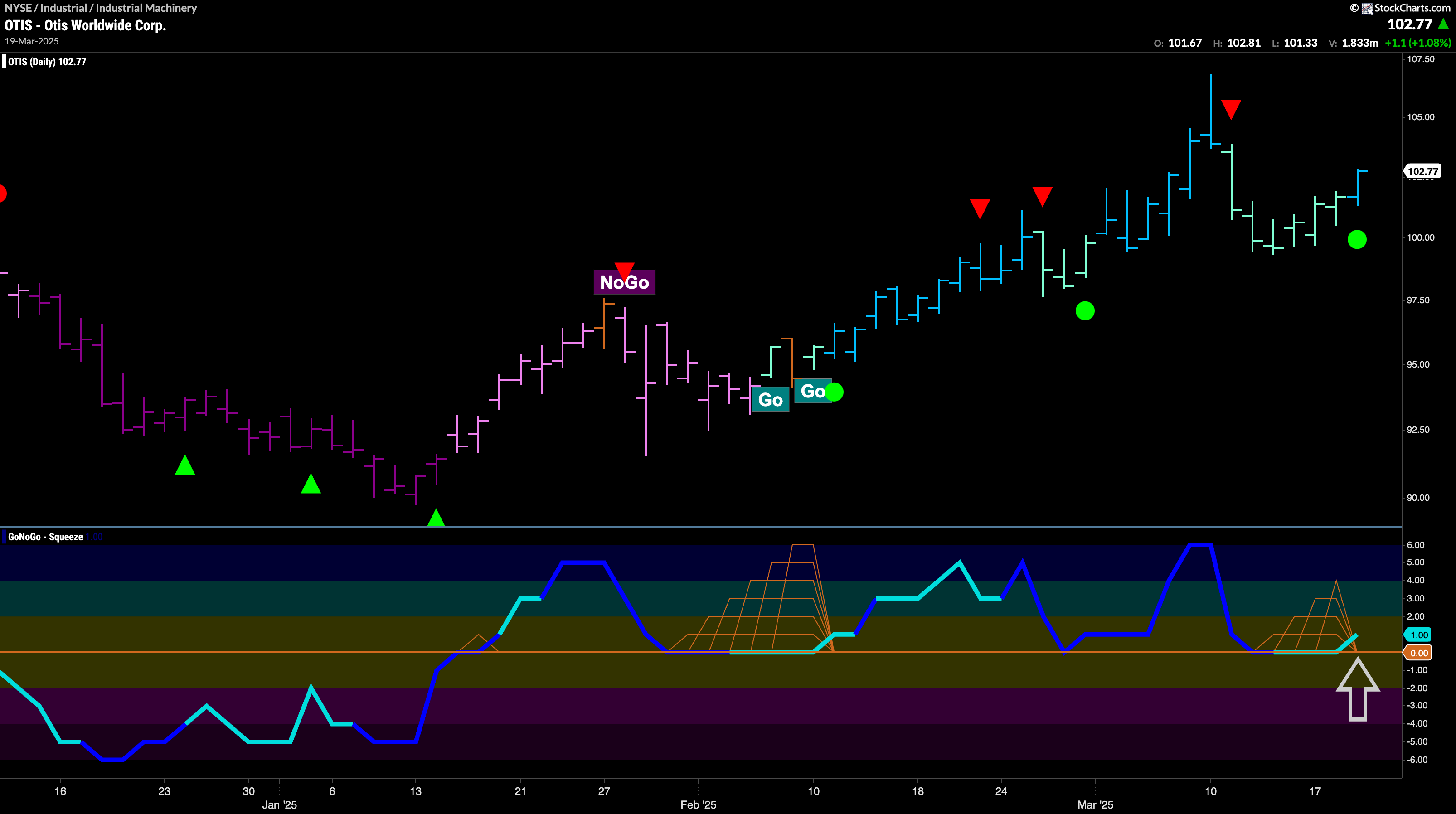Image resolution: width=1456 pixels, height=814 pixels.
Task: Click the 97.50 price axis label
Action: [1419, 300]
